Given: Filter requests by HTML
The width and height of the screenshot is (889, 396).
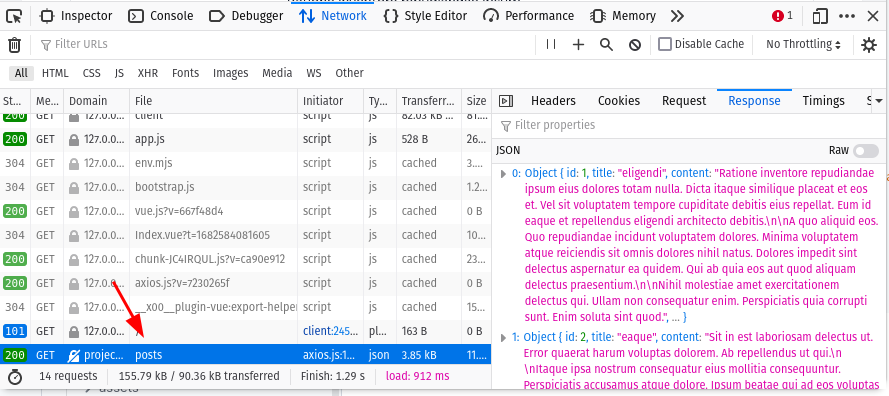Looking at the screenshot, I should pyautogui.click(x=55, y=73).
